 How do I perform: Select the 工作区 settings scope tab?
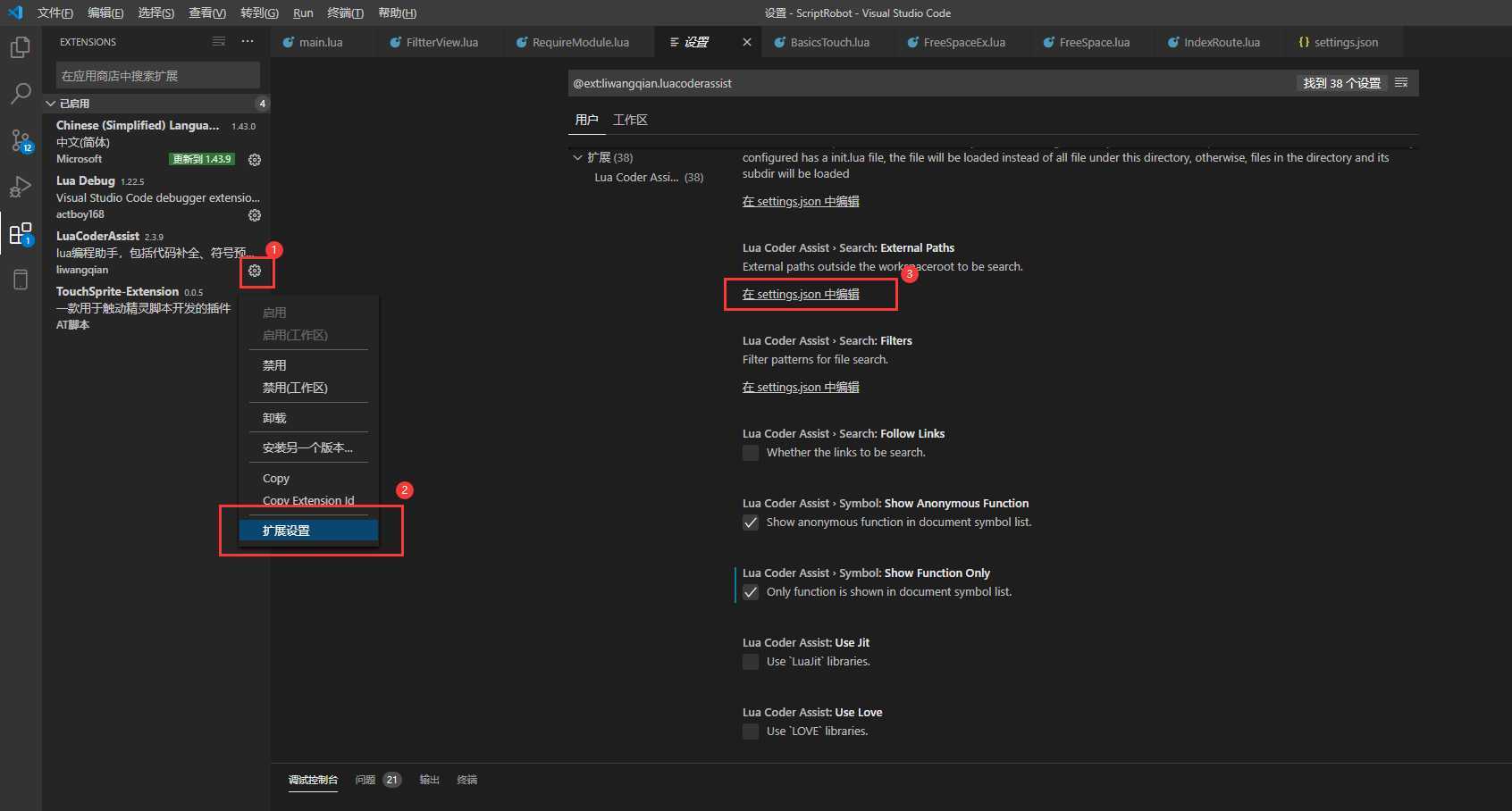[630, 120]
